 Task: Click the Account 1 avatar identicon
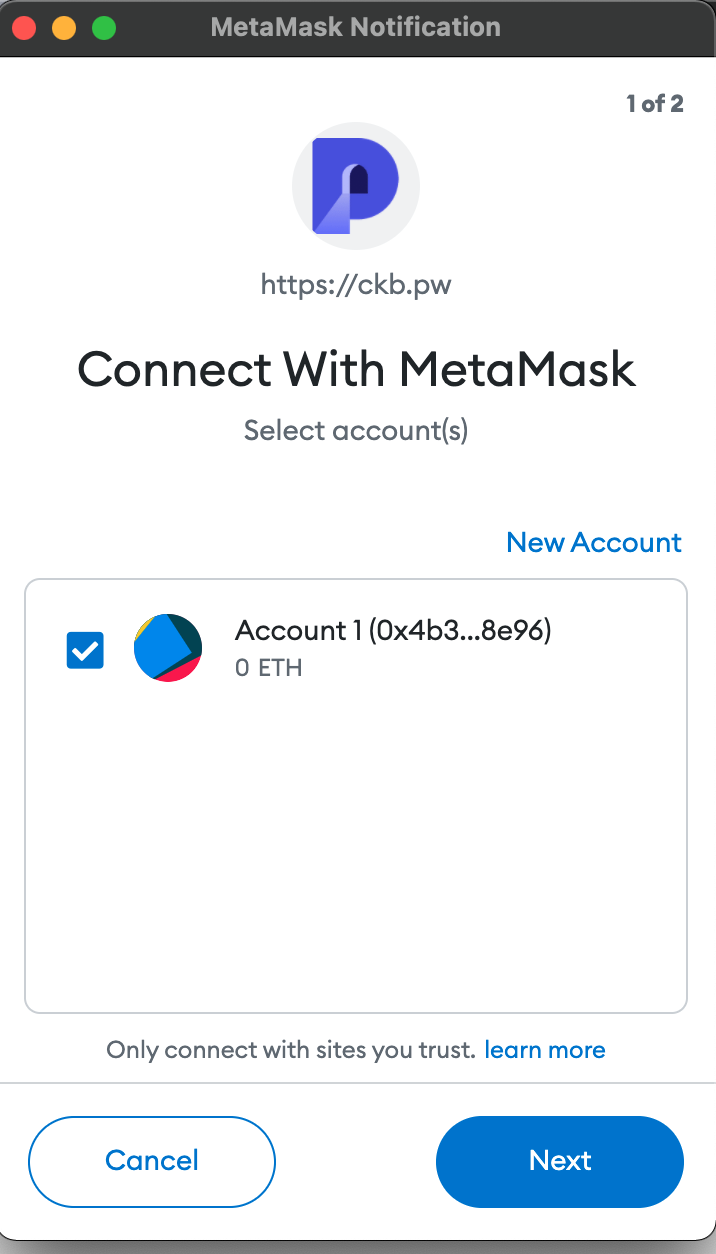click(168, 648)
